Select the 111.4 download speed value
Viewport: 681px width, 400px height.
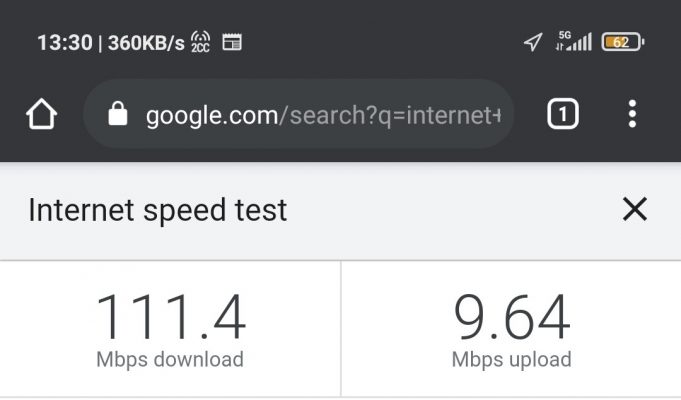tap(171, 316)
